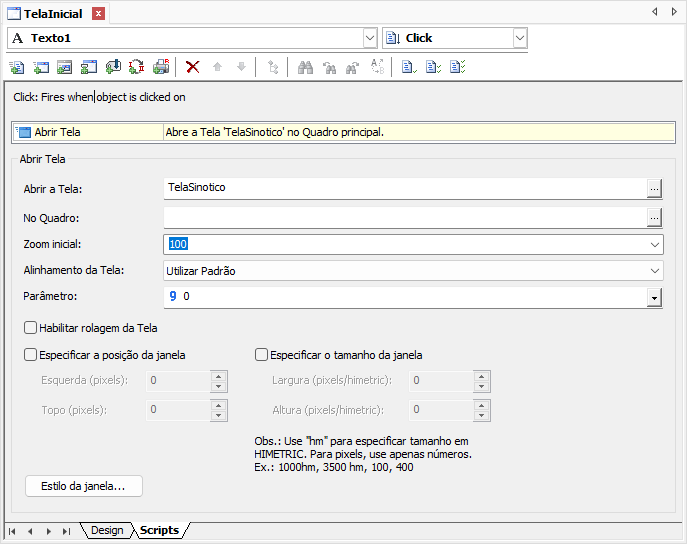Click the first script-picker icon in toolbar
This screenshot has height=544, width=687.
17,67
